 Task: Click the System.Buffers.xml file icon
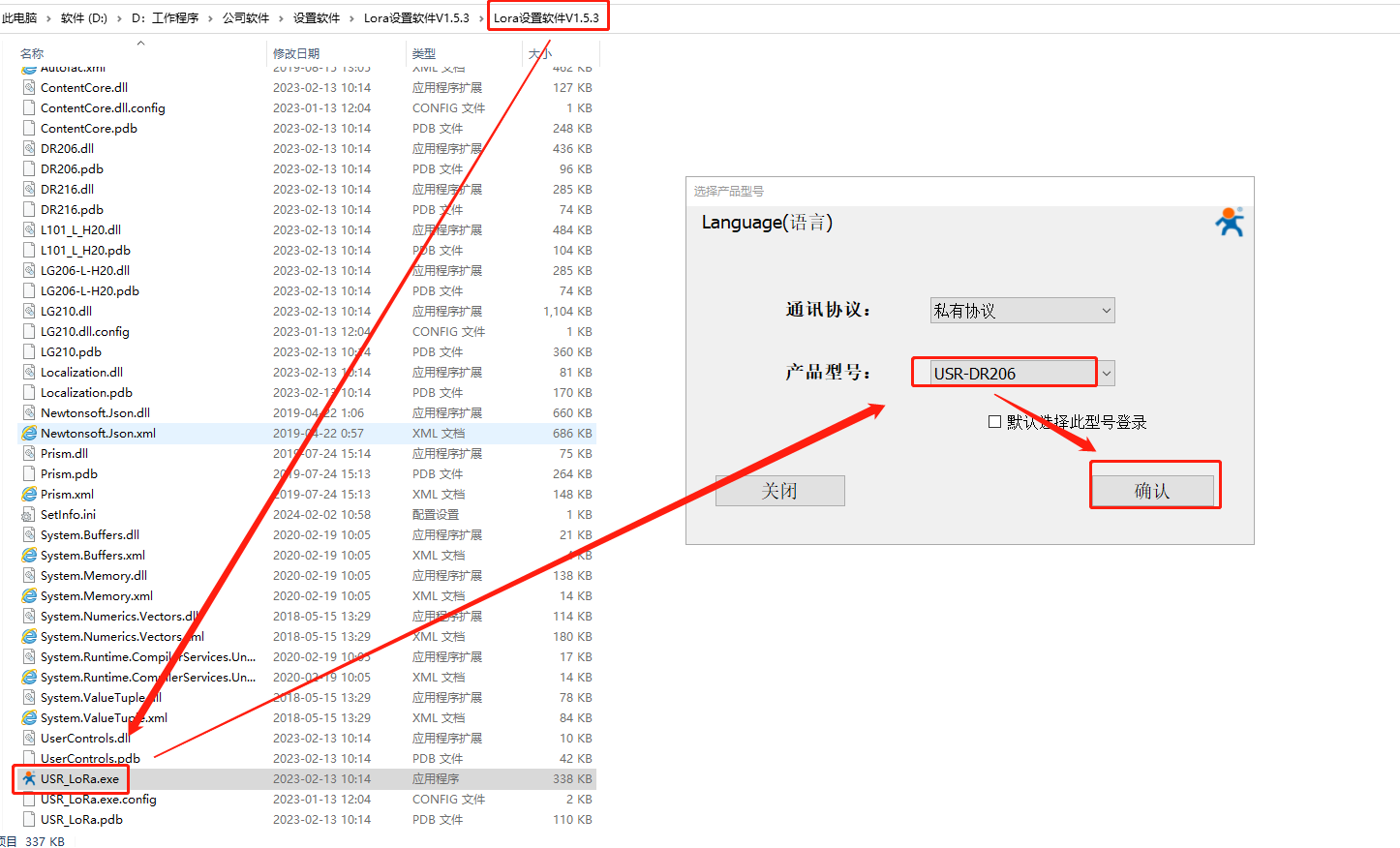point(29,555)
